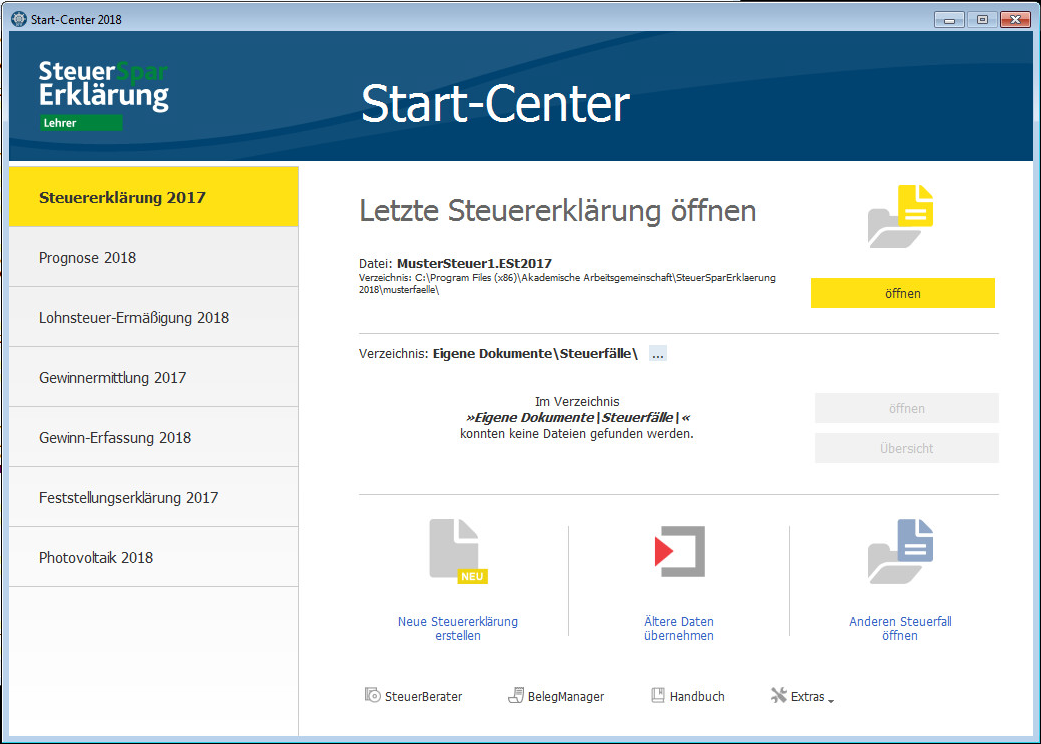
Task: Click the red arrow import icon
Action: click(x=679, y=552)
